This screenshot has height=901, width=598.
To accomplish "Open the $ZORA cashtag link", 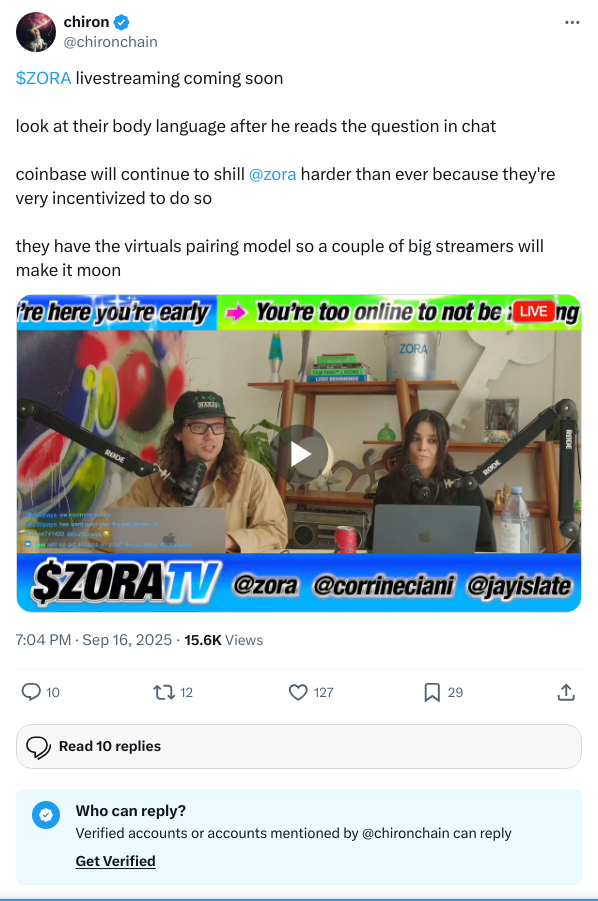I will click(x=43, y=78).
